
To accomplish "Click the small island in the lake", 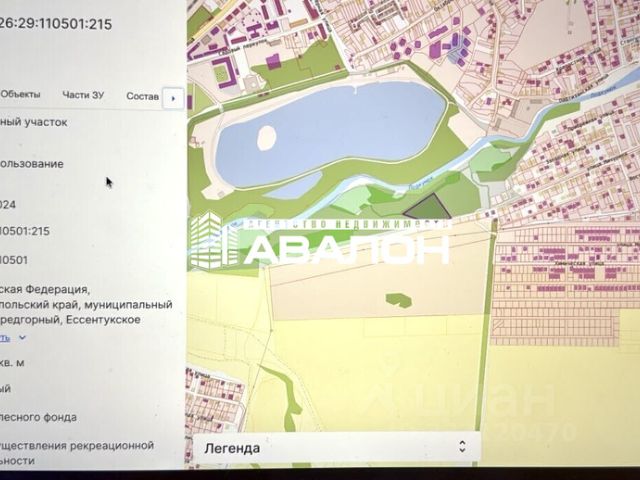I will click(267, 138).
